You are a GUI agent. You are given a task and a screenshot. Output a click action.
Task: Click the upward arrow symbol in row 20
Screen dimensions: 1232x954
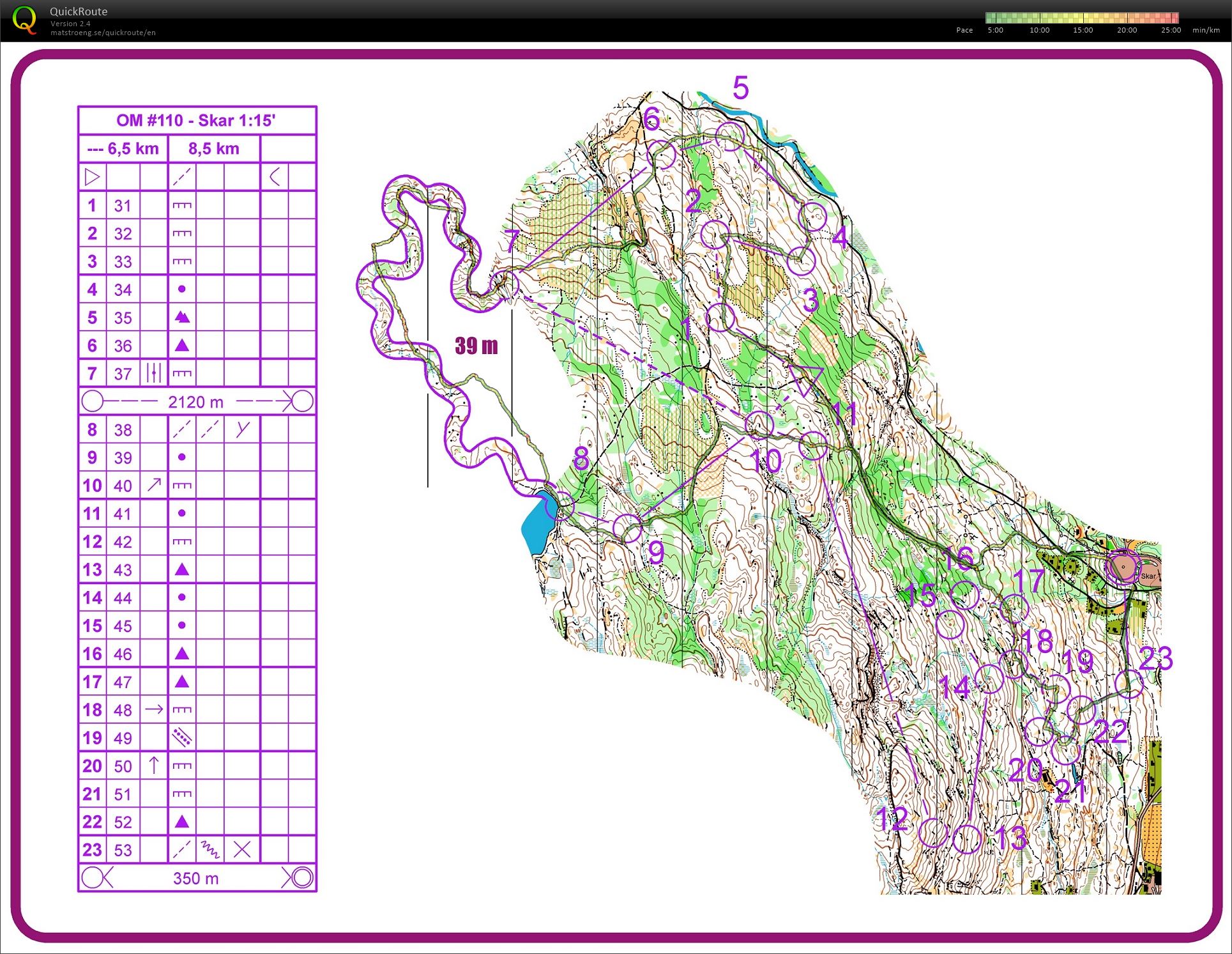(x=154, y=765)
